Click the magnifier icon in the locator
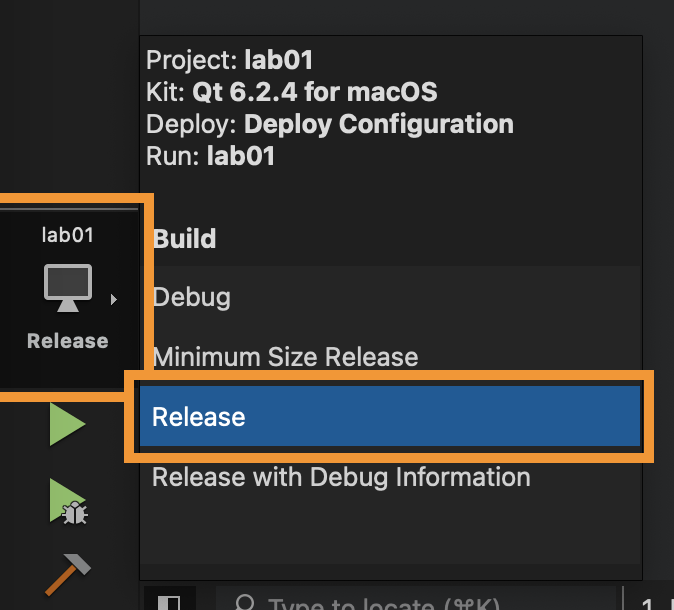Viewport: 674px width, 610px height. (x=245, y=602)
